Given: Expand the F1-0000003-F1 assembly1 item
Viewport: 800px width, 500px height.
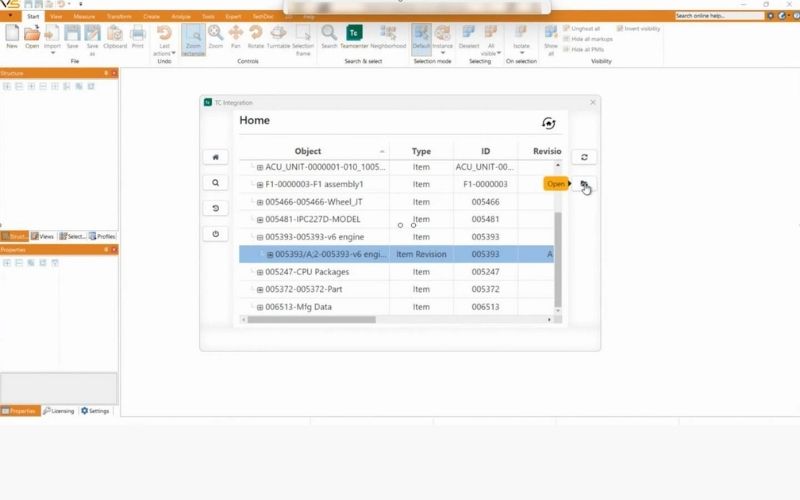Looking at the screenshot, I should (260, 185).
